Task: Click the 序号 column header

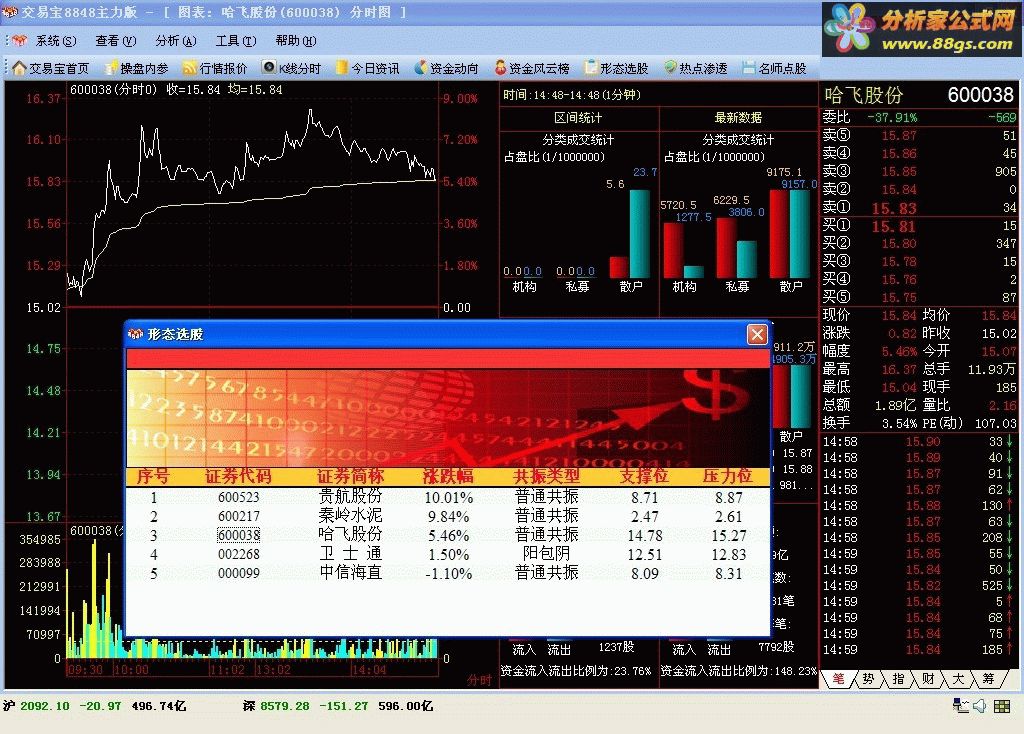Action: point(153,476)
